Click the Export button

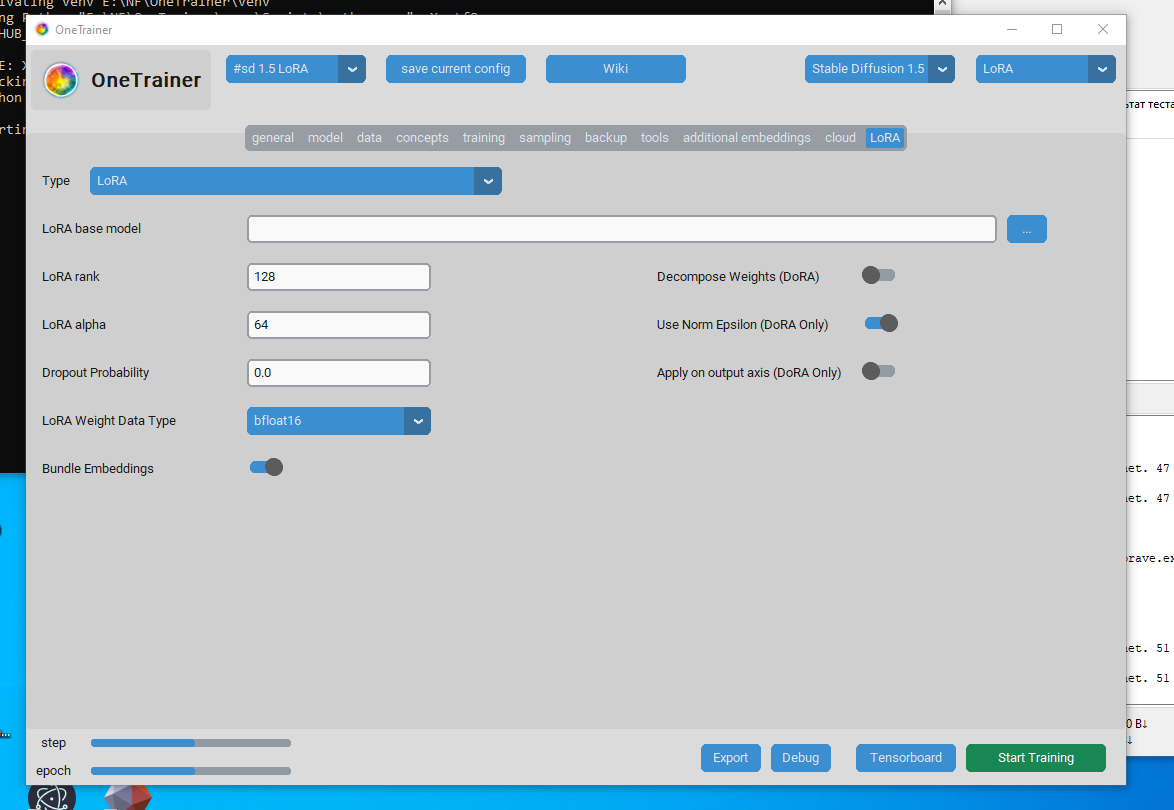731,758
